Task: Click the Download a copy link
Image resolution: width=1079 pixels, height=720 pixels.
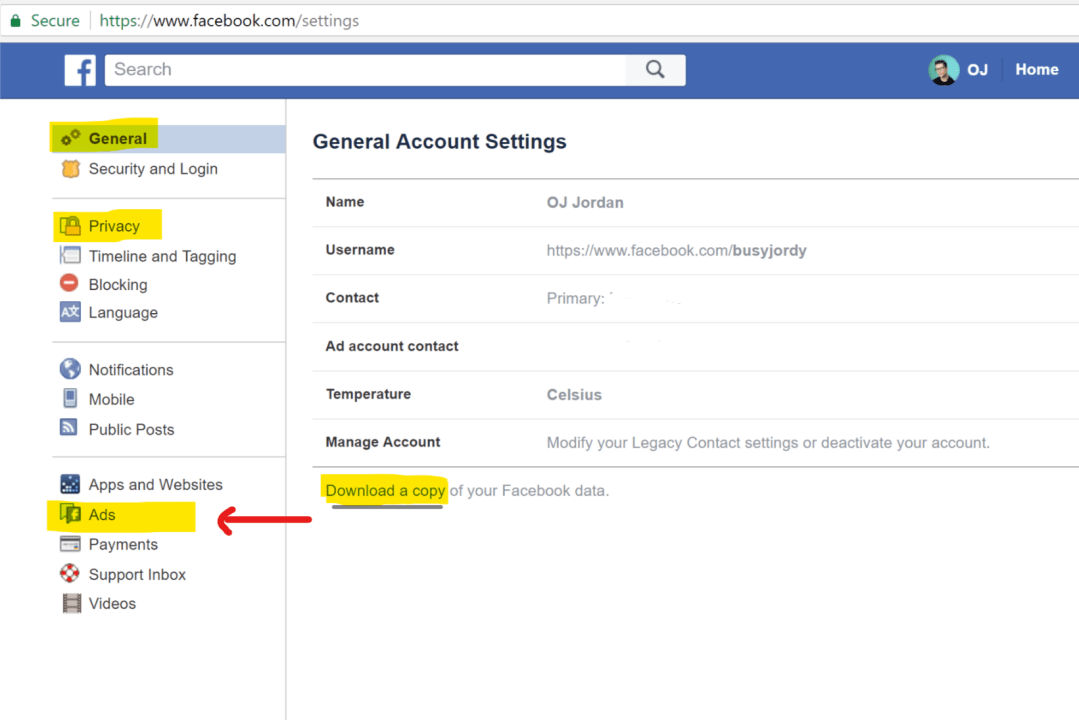Action: point(385,490)
